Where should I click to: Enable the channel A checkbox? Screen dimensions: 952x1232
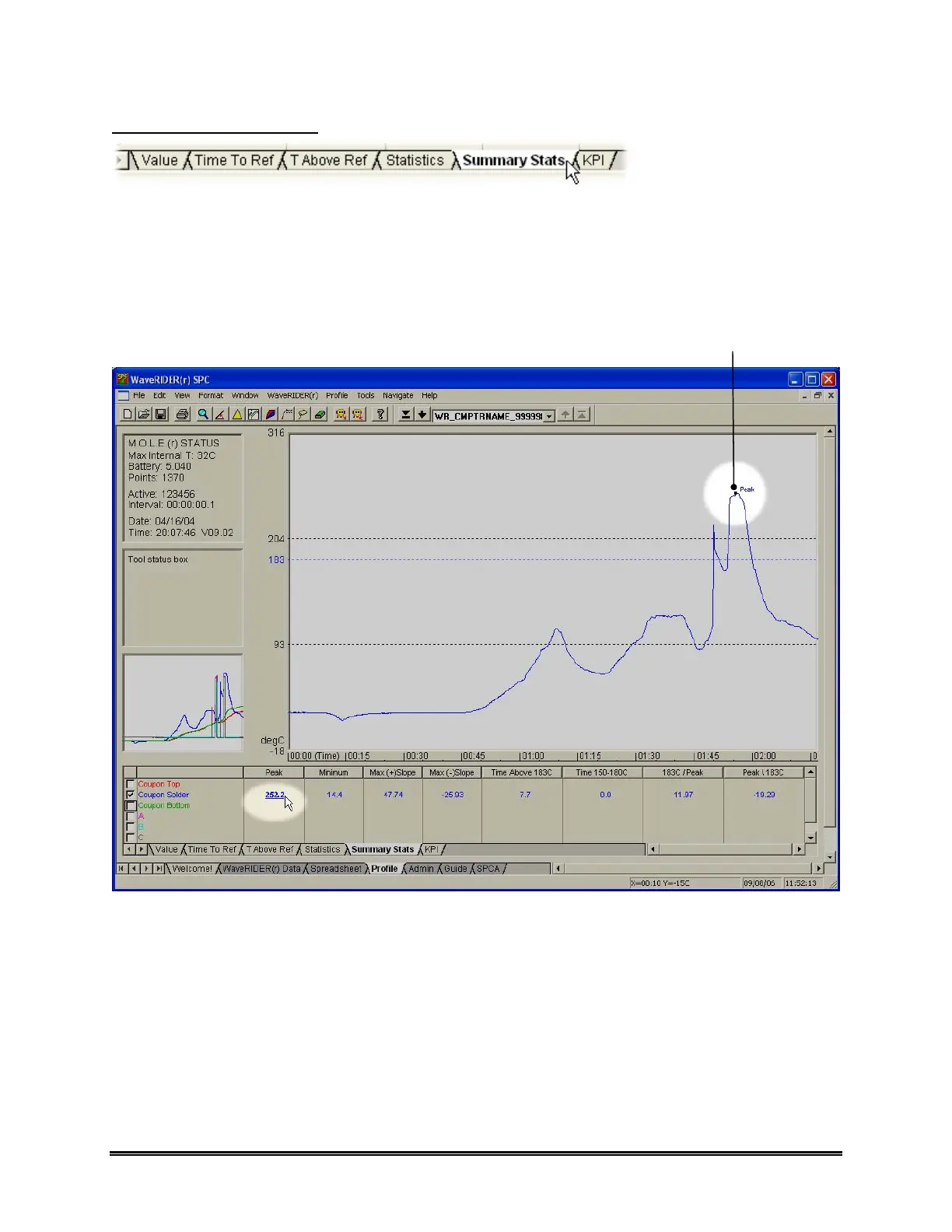click(131, 817)
